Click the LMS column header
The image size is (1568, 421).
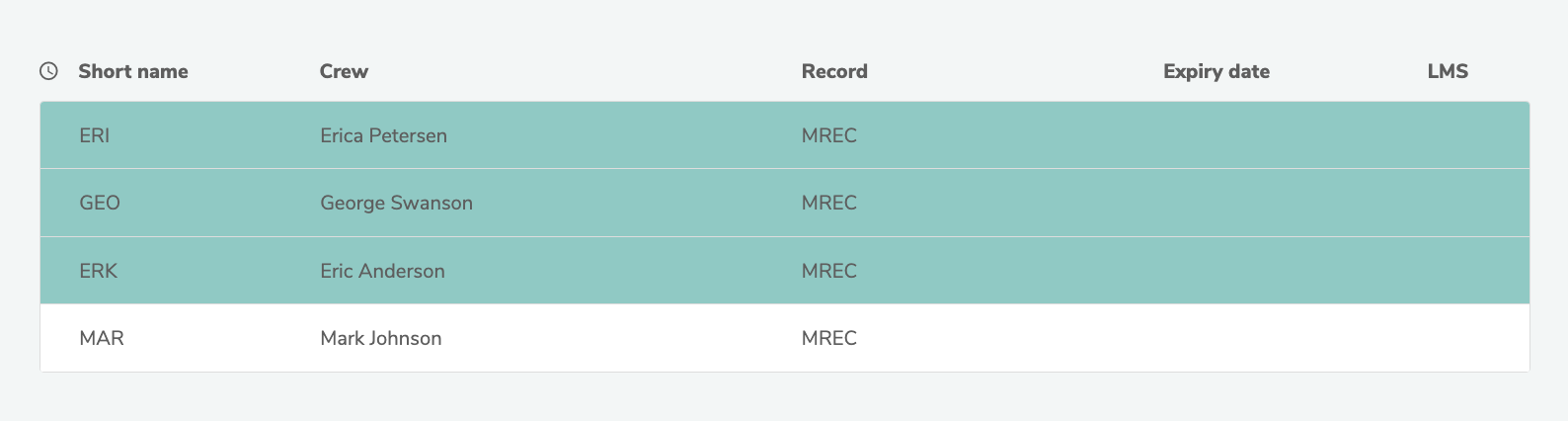click(x=1448, y=71)
